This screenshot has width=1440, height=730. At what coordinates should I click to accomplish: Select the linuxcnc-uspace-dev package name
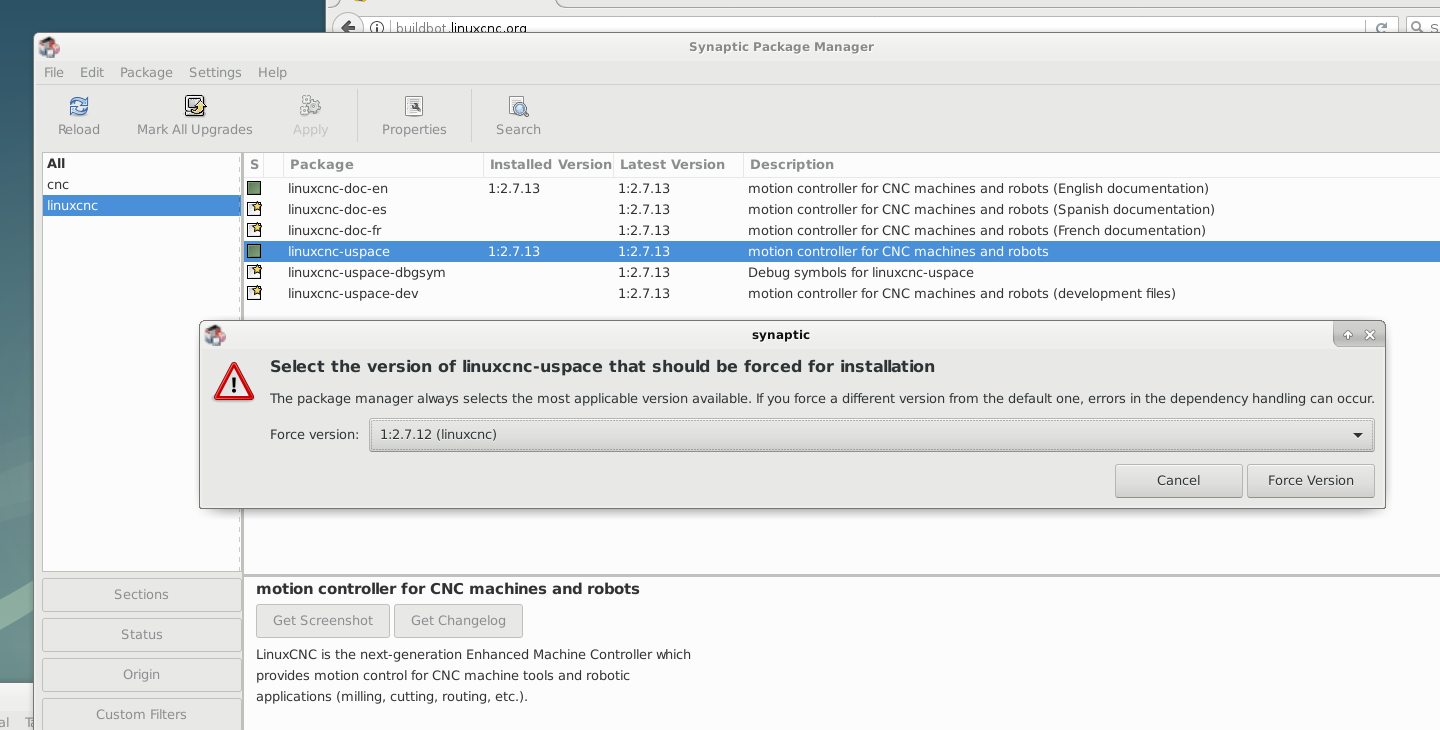(353, 293)
